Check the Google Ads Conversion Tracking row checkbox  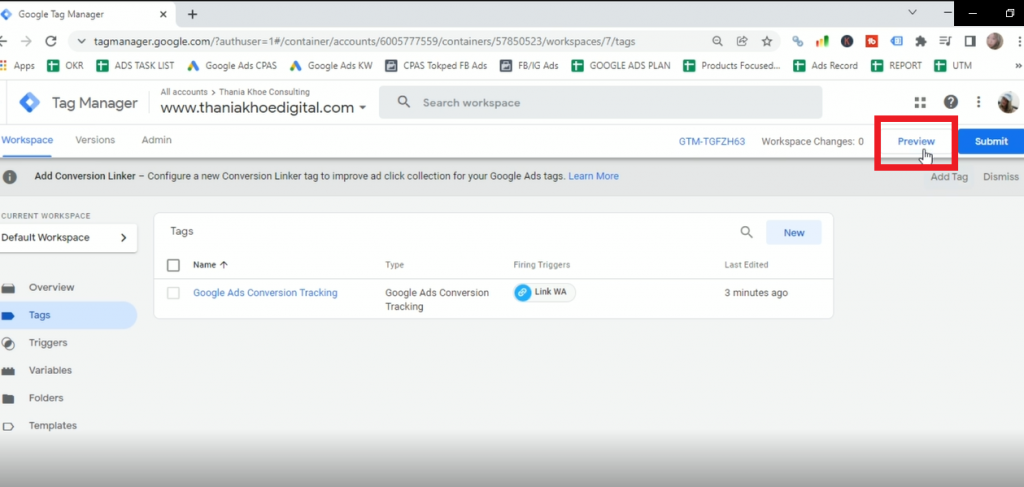(174, 293)
